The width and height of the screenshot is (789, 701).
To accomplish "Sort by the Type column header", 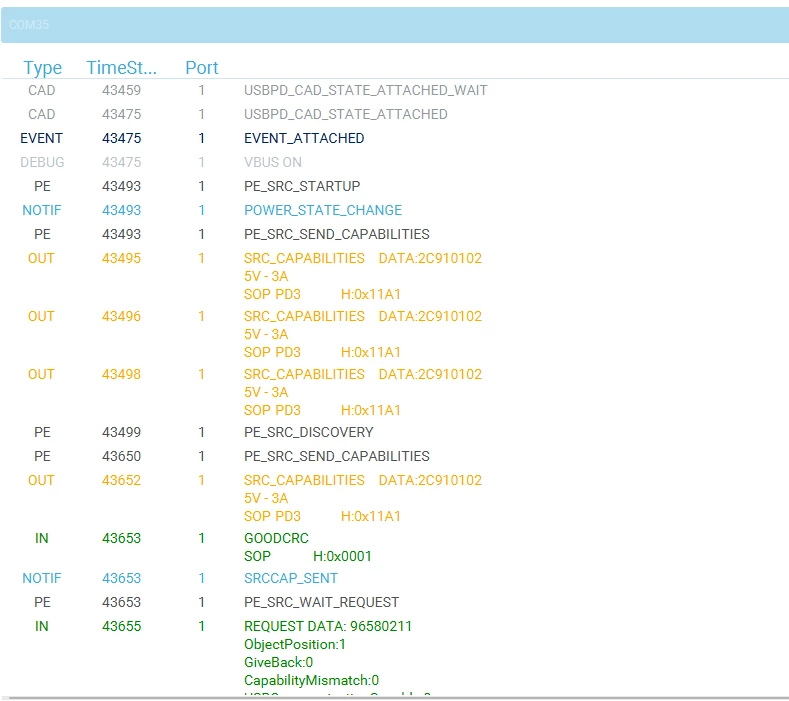I will [x=43, y=67].
